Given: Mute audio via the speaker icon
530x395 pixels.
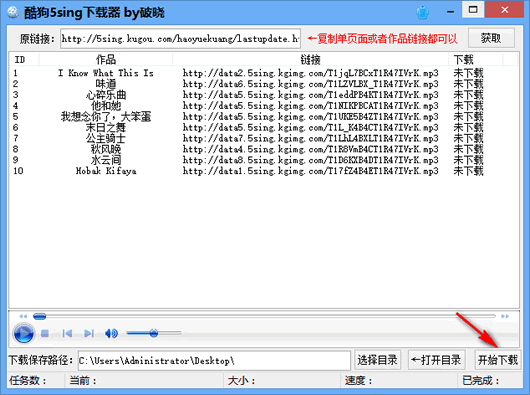Looking at the screenshot, I should coord(111,334).
